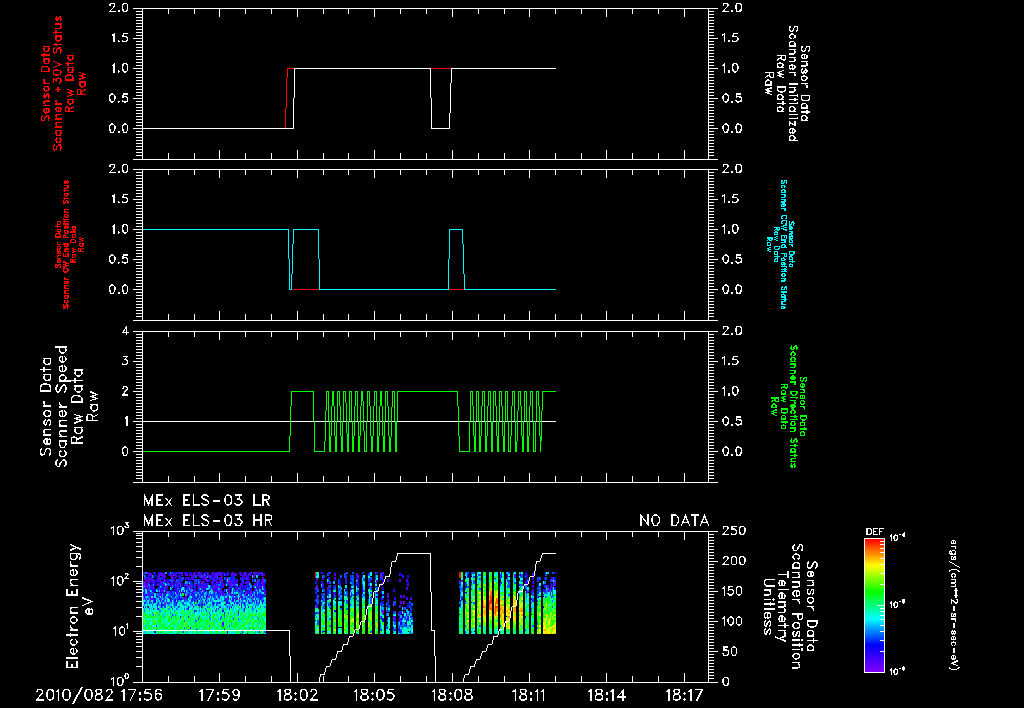The image size is (1024, 708).
Task: Click the "18:05" time axis label
Action: point(374,695)
